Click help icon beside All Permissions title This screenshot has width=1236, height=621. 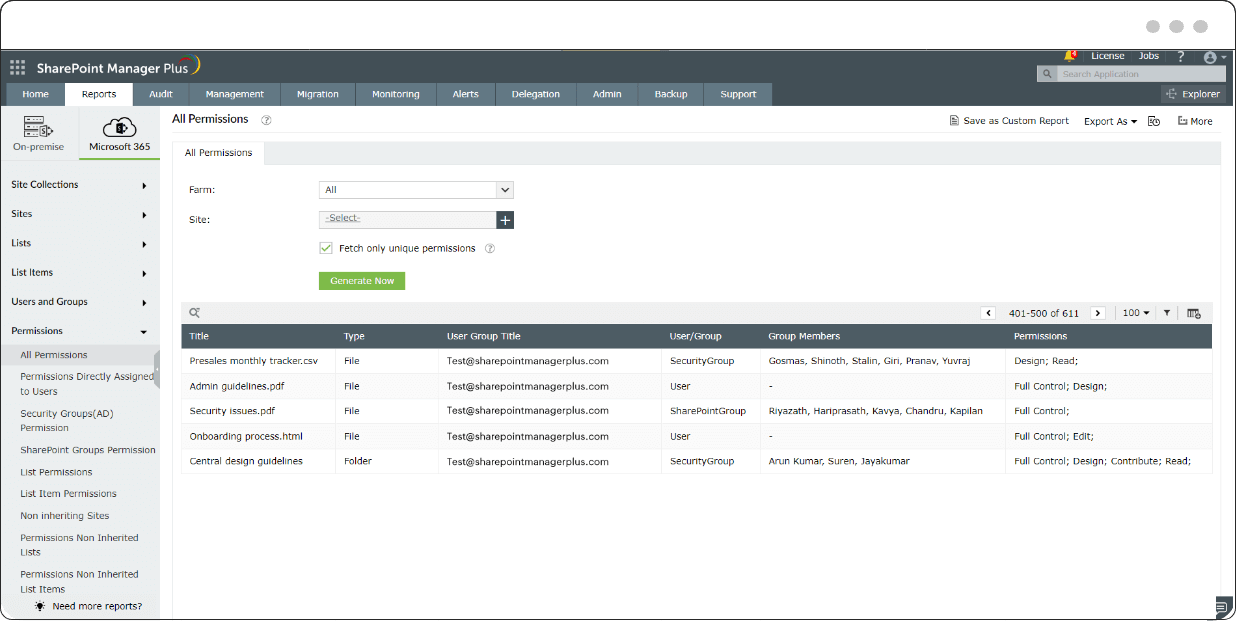click(x=266, y=120)
